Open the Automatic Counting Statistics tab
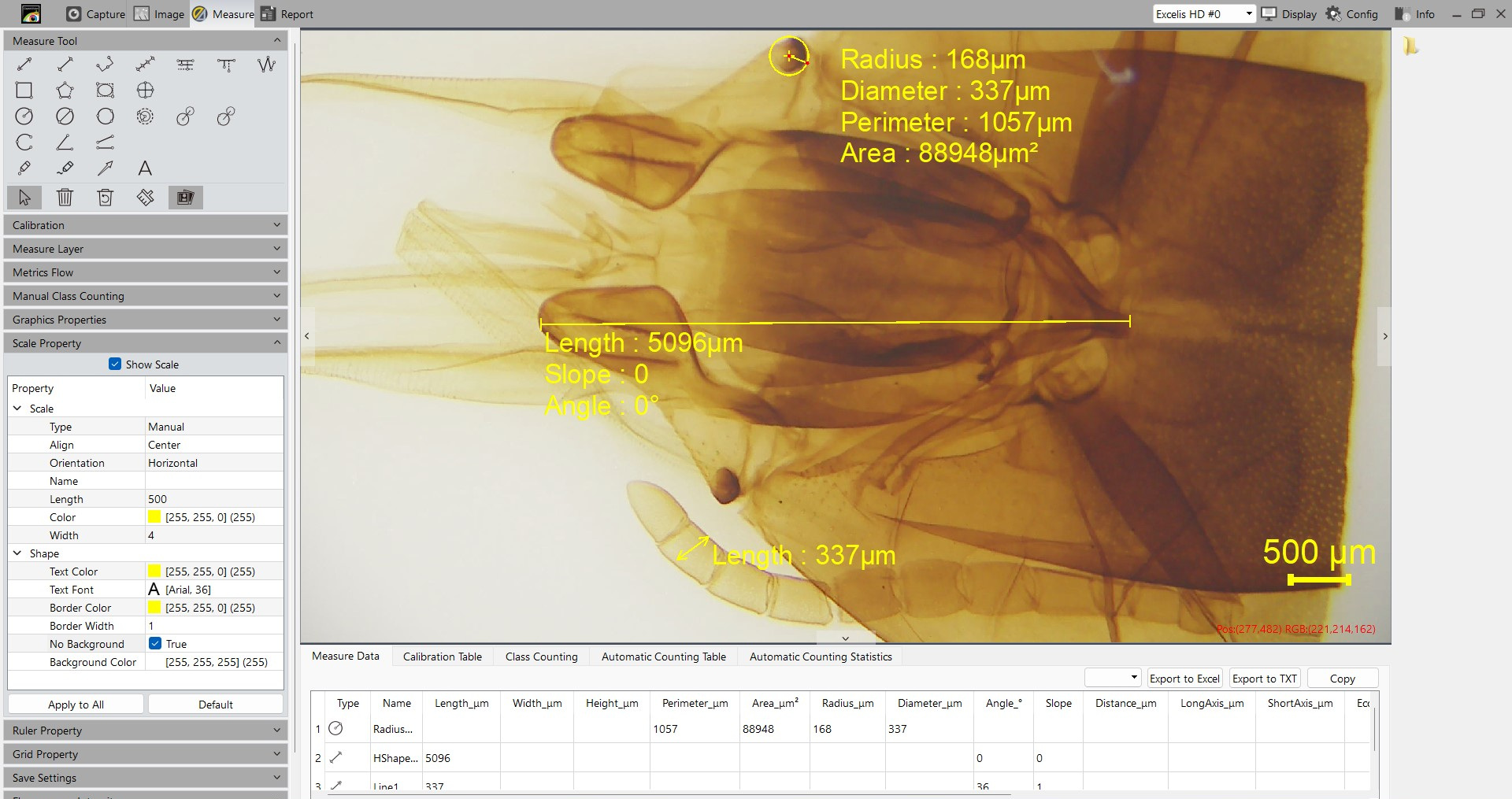Image resolution: width=1512 pixels, height=799 pixels. coord(821,657)
